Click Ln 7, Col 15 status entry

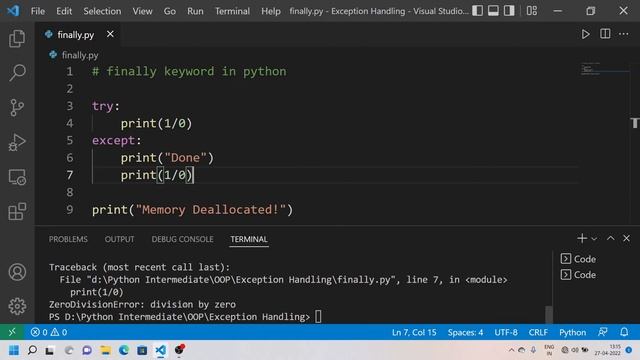(x=414, y=332)
